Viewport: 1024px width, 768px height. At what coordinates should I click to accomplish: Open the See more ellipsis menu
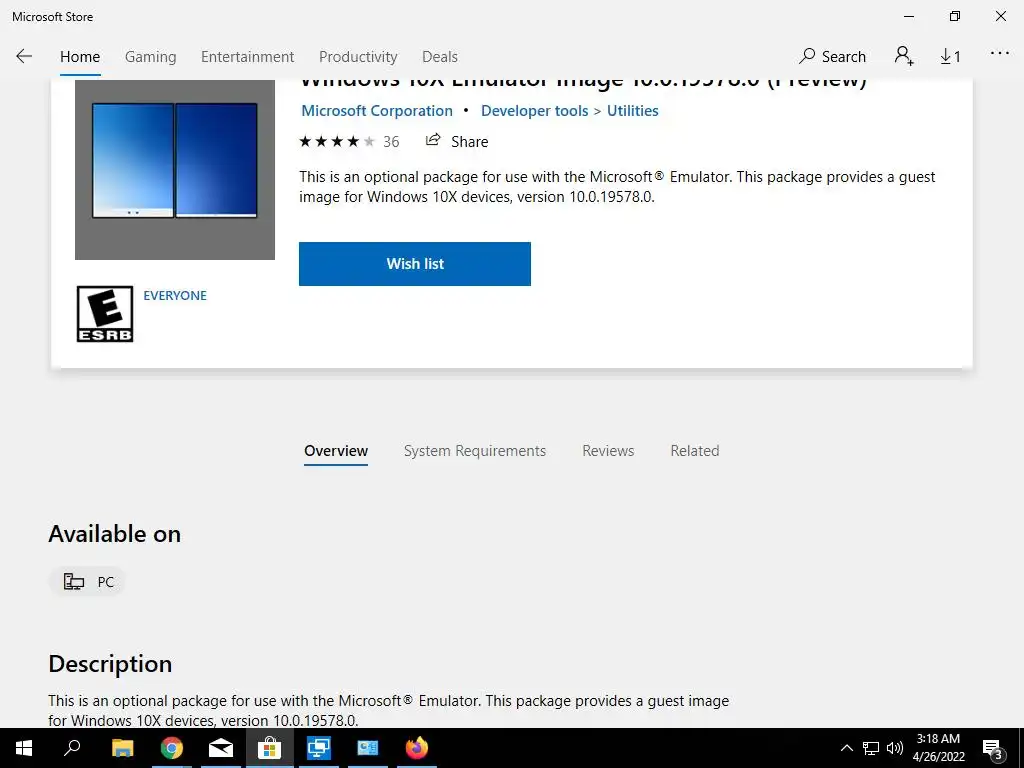[x=1000, y=54]
